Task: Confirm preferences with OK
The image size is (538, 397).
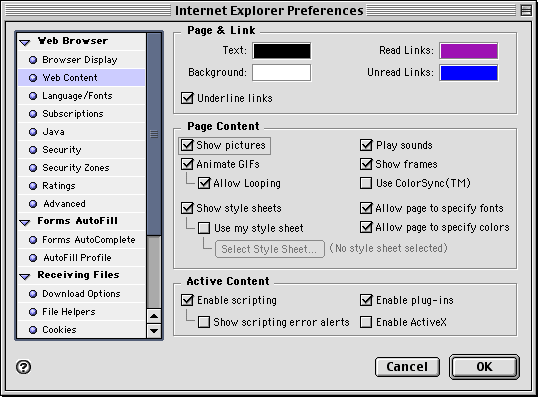Action: (x=484, y=367)
